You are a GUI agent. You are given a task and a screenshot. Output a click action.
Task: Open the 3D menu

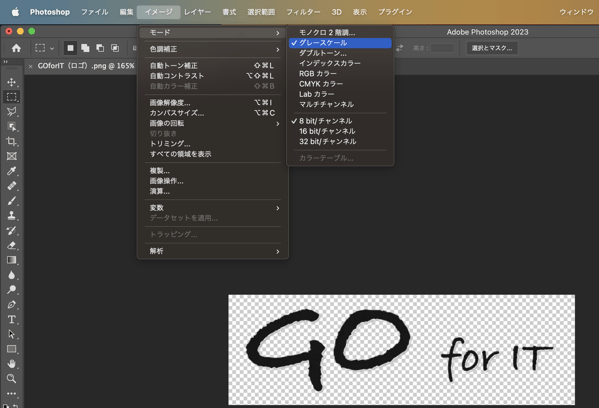[x=337, y=12]
